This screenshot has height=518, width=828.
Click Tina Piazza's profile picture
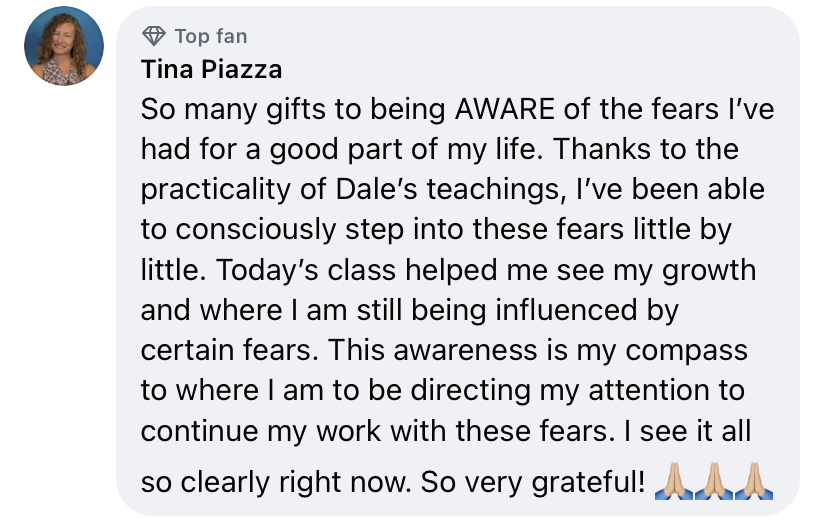[64, 46]
